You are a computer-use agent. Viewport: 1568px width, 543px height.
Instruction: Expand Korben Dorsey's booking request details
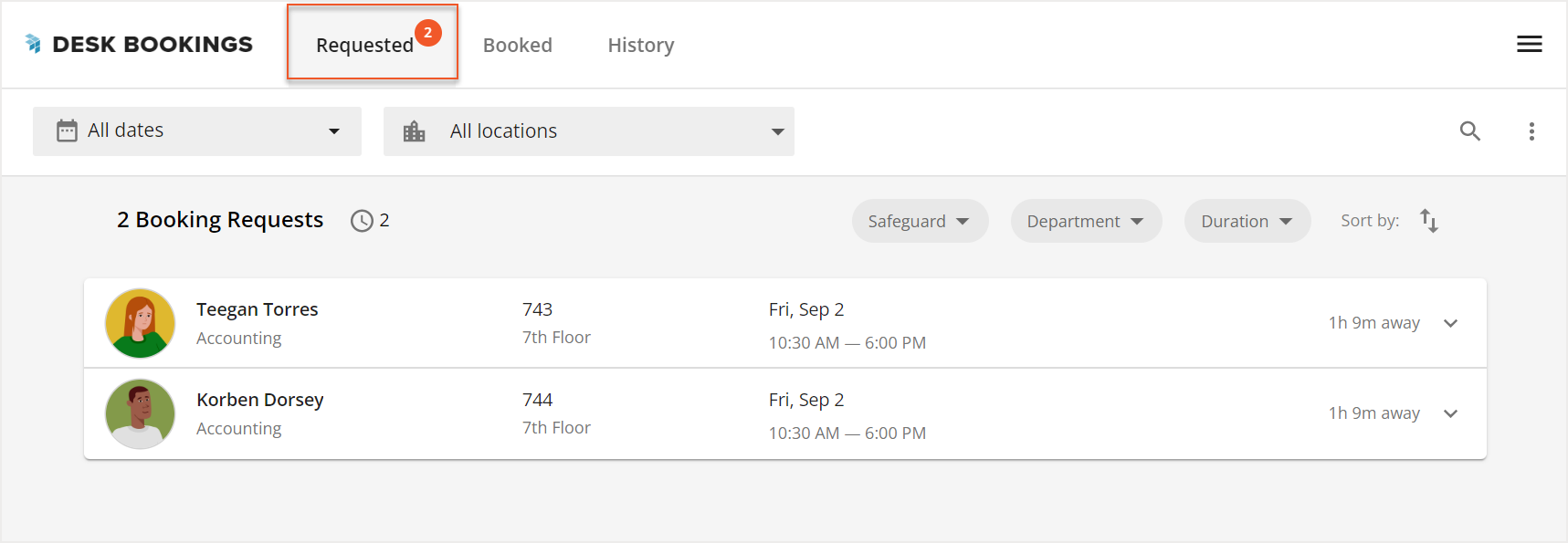click(x=1451, y=413)
